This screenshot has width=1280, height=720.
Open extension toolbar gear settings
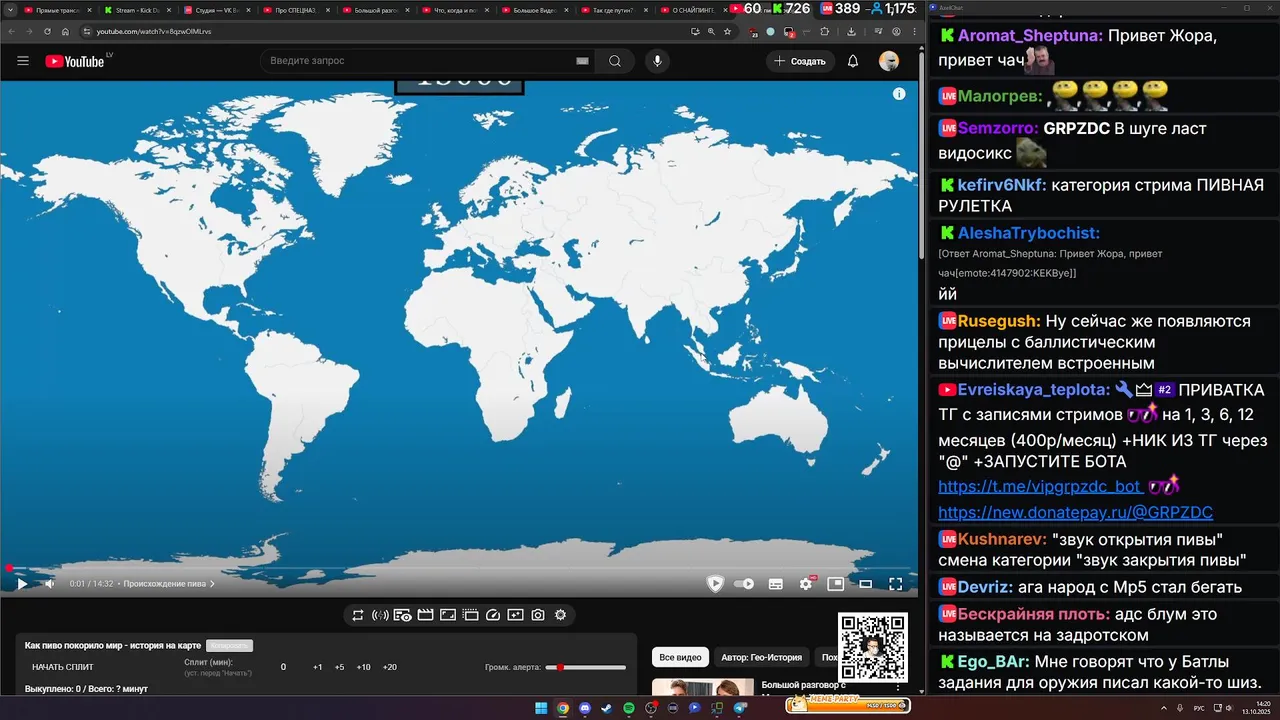point(560,615)
